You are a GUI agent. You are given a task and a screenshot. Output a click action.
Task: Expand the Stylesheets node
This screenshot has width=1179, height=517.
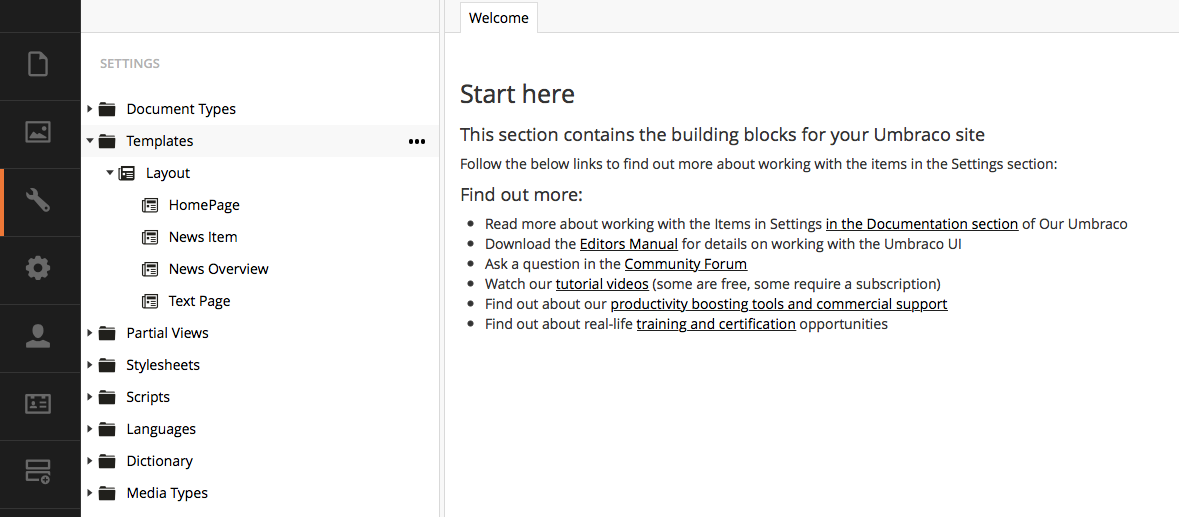point(90,365)
